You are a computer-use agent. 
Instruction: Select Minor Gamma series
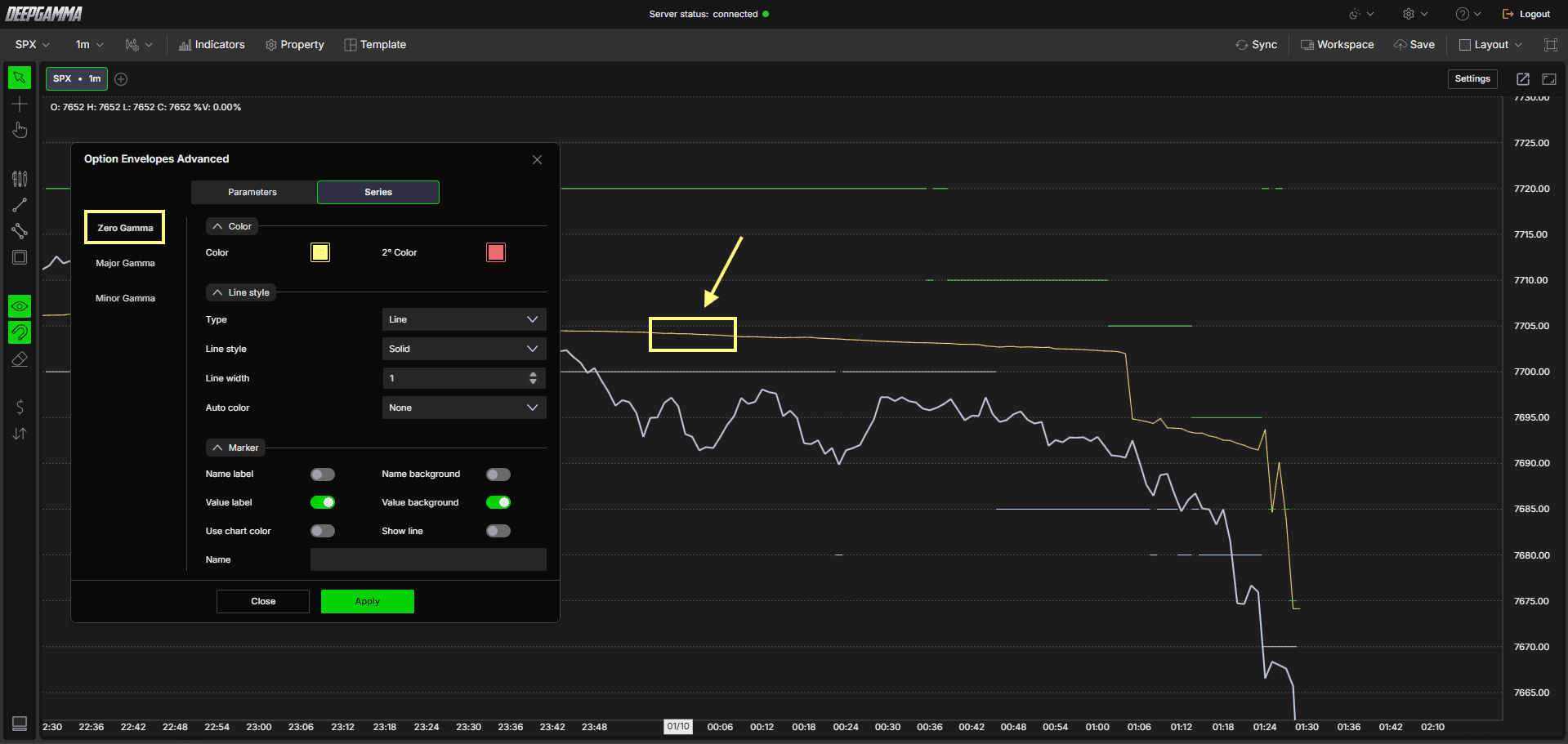tap(125, 298)
